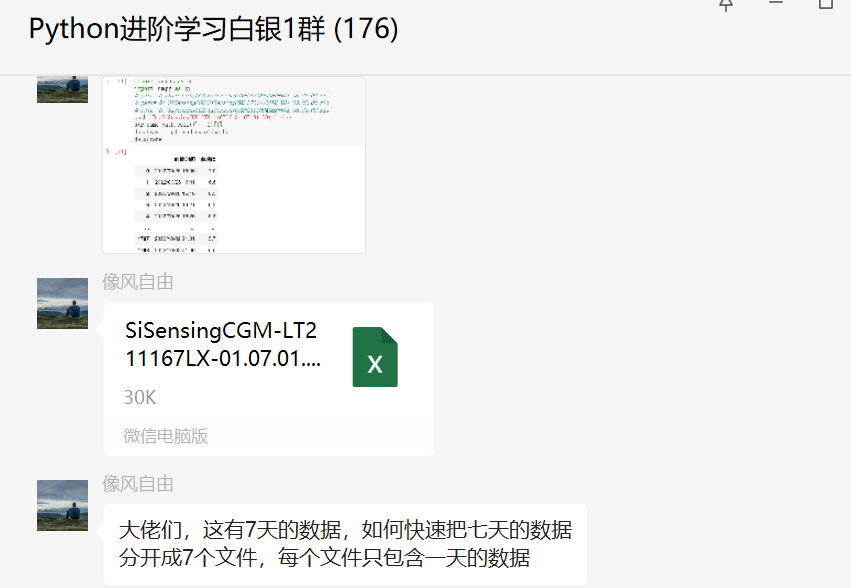Maximize the WeChat chat window
This screenshot has height=588, width=851.
click(825, 4)
